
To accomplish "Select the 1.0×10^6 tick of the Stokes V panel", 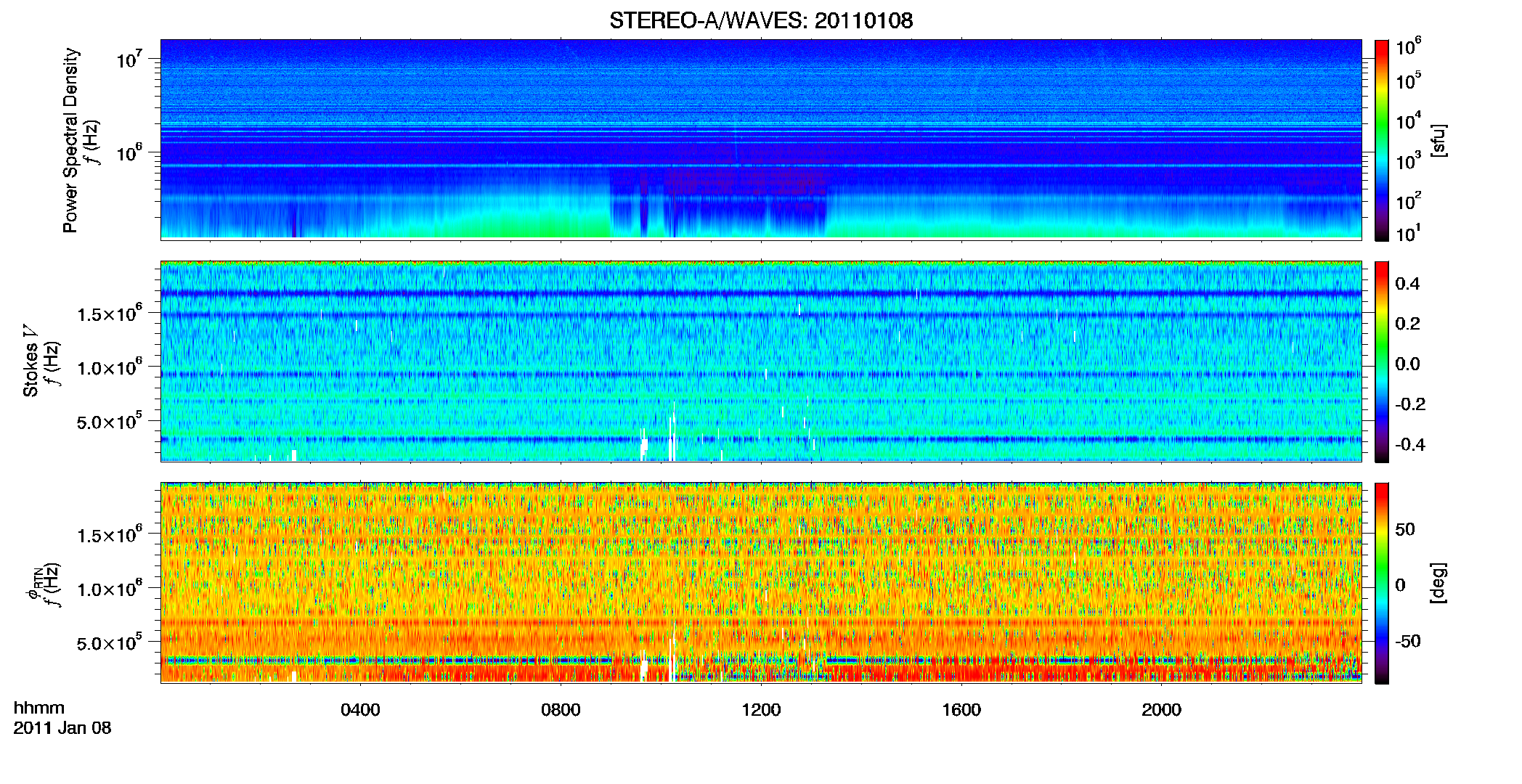I will click(x=108, y=367).
